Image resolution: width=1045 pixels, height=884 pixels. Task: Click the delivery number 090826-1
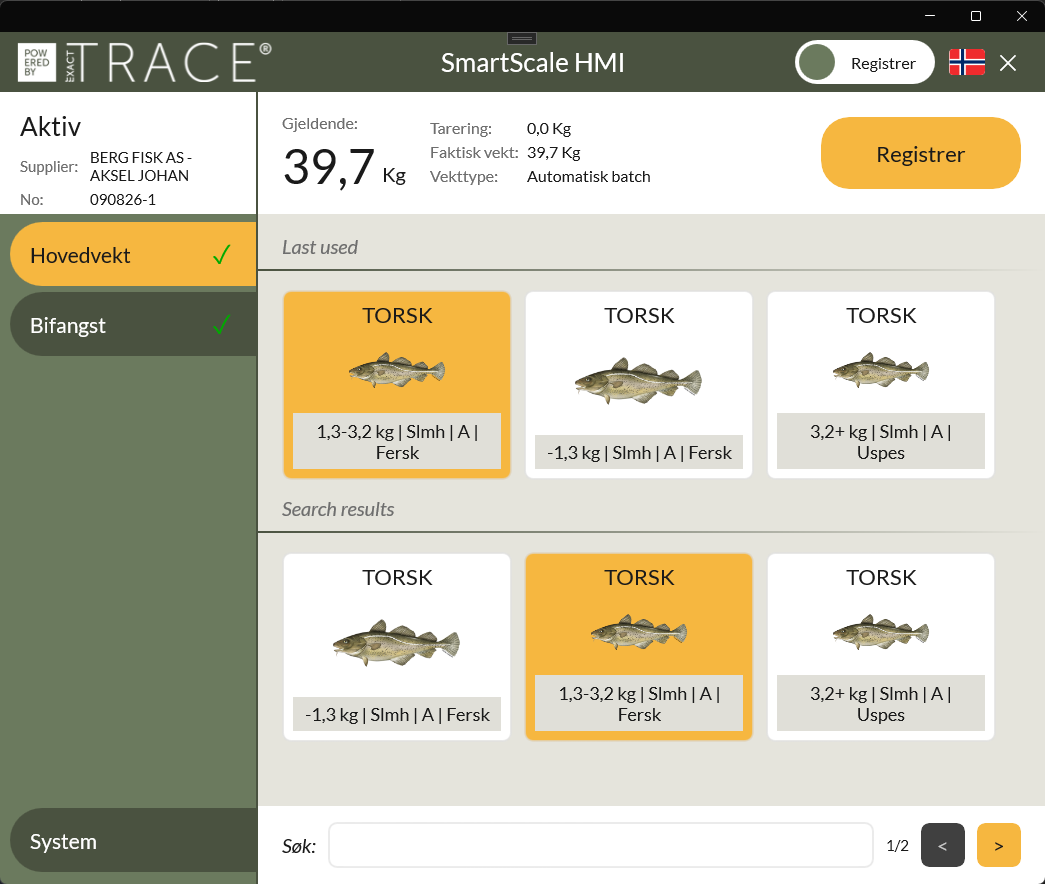pos(123,199)
